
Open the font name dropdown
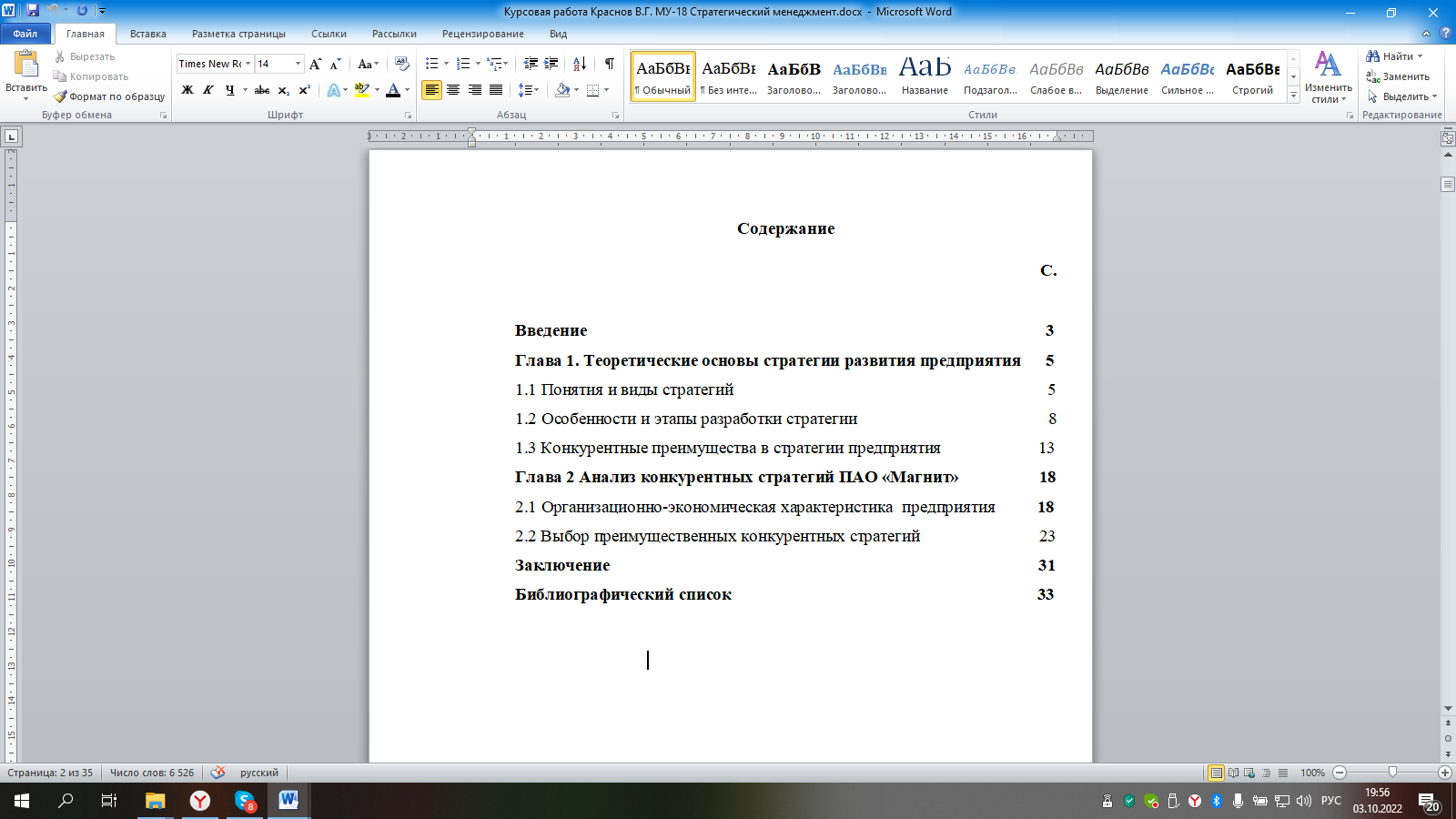tap(248, 64)
